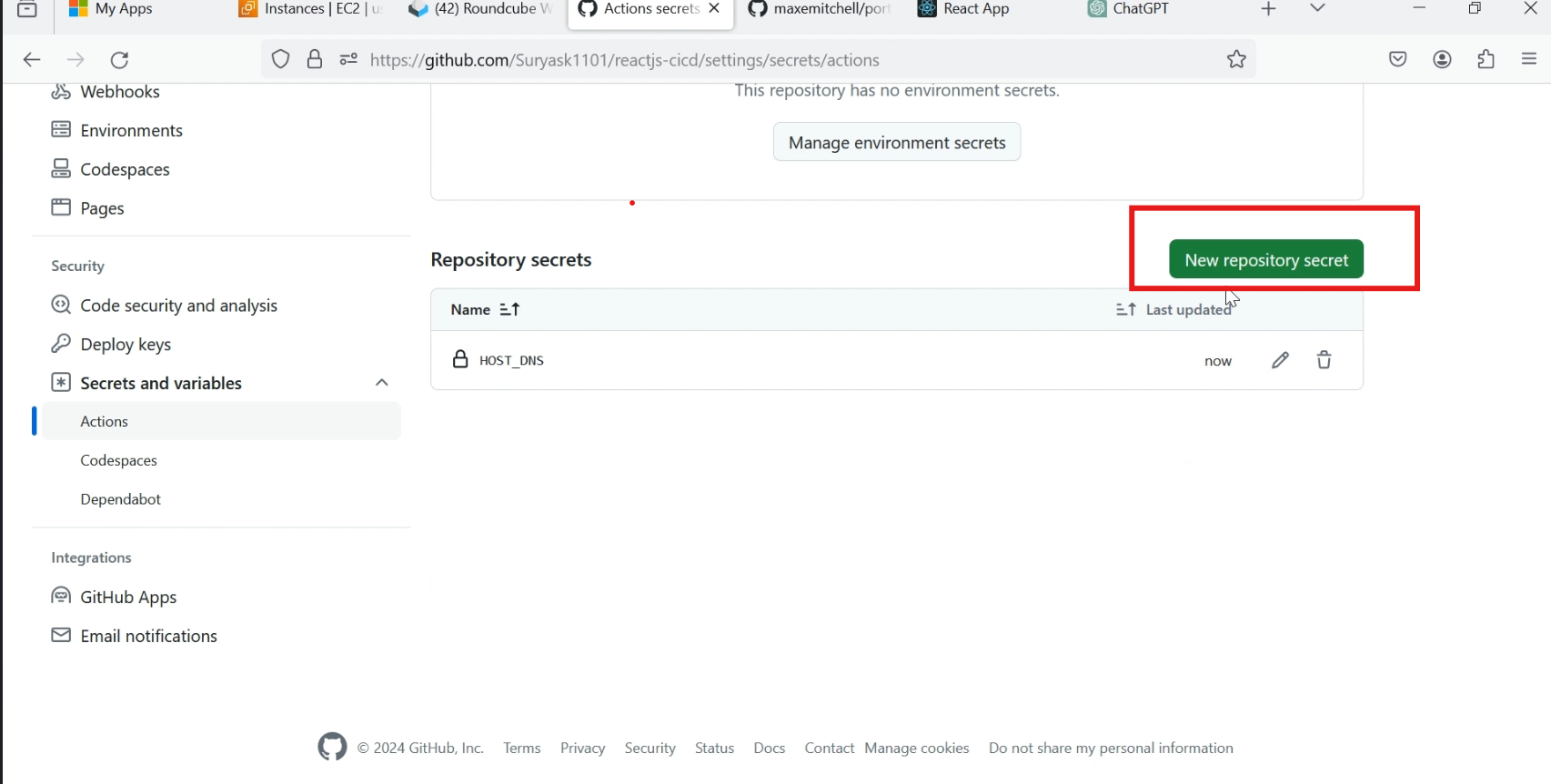Click the Docs footer link
1551x784 pixels.
[769, 748]
